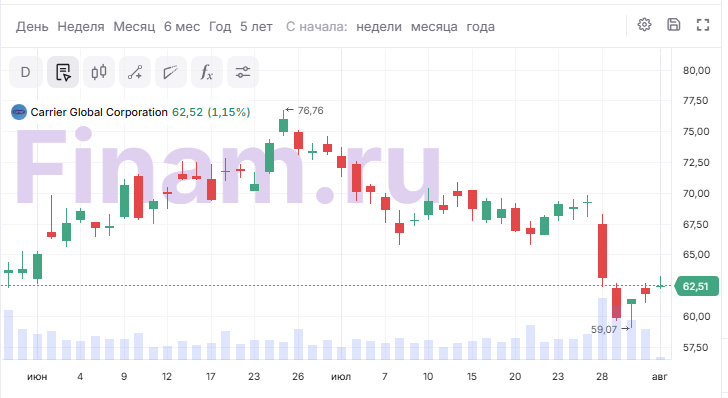Switch range to Неделя
728x398 pixels.
(81, 27)
